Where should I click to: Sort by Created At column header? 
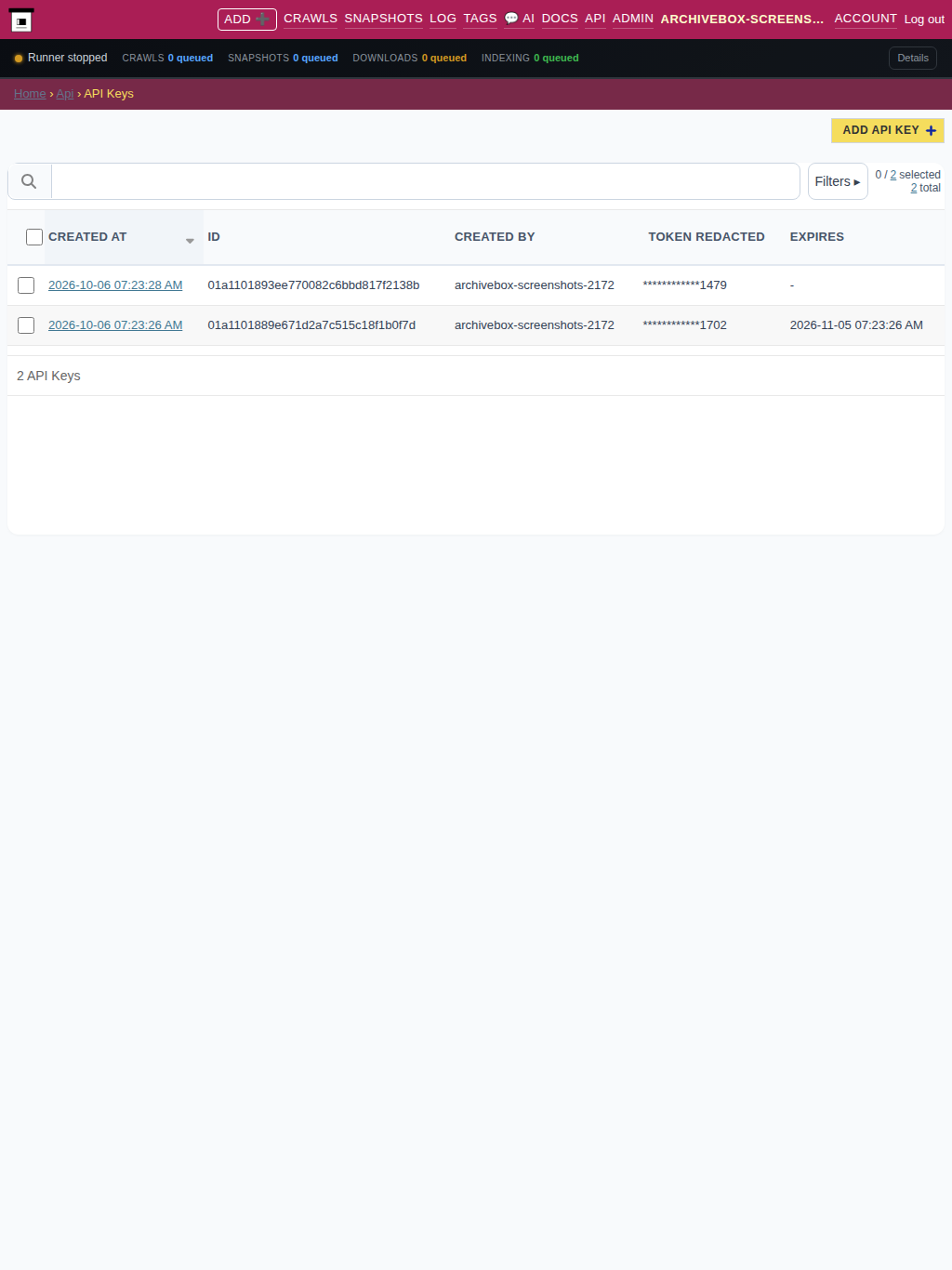coord(87,237)
